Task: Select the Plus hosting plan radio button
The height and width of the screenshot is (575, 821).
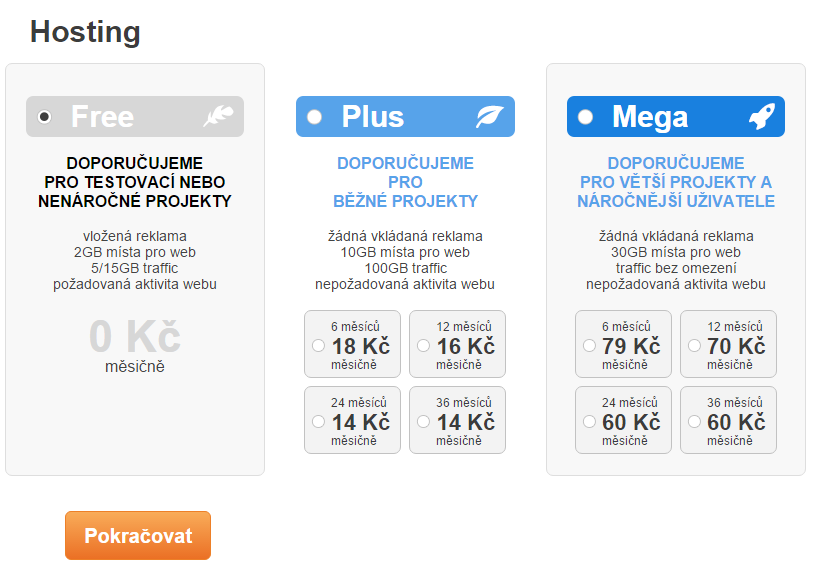Action: 315,116
